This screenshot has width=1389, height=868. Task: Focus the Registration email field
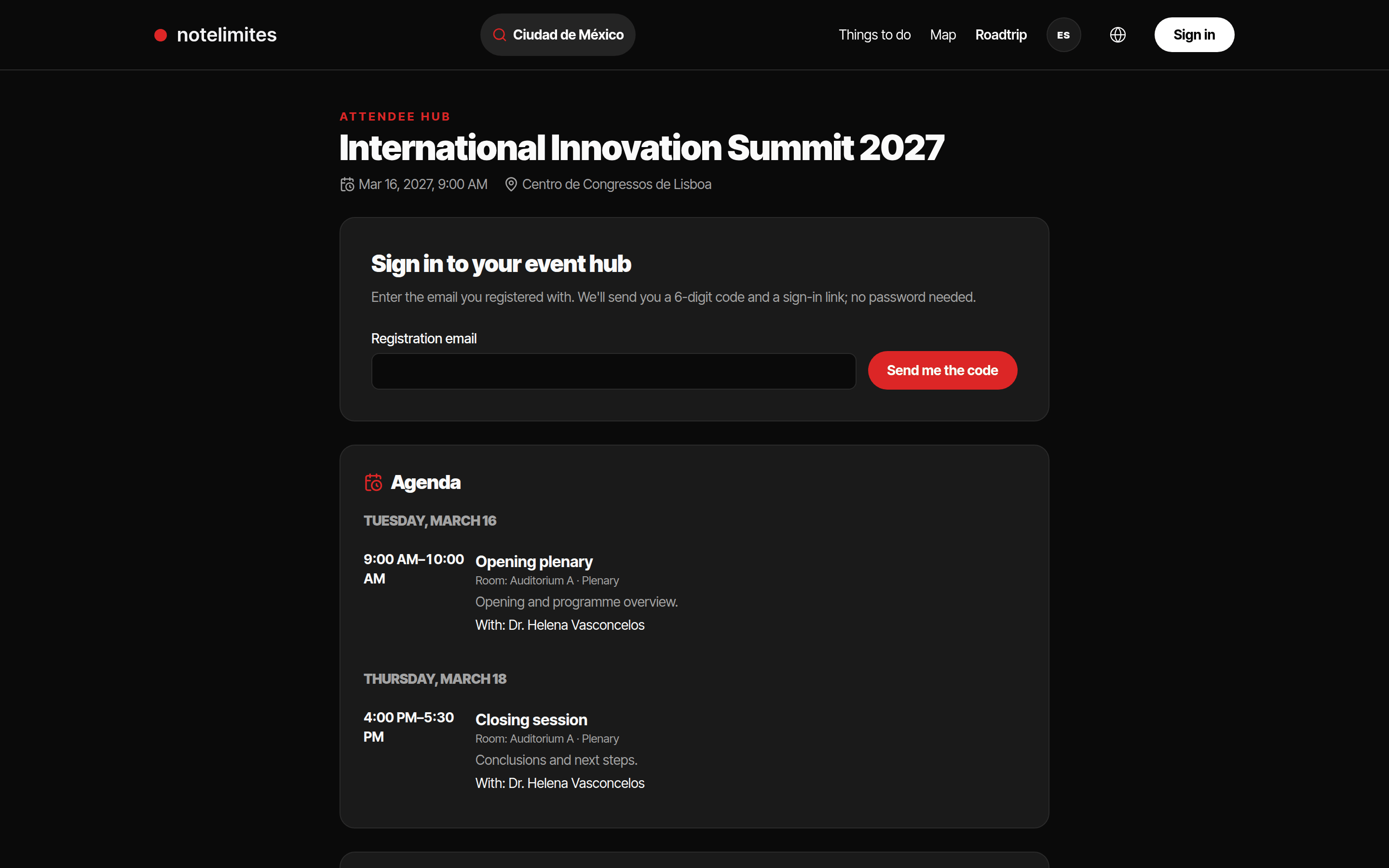[x=613, y=371]
